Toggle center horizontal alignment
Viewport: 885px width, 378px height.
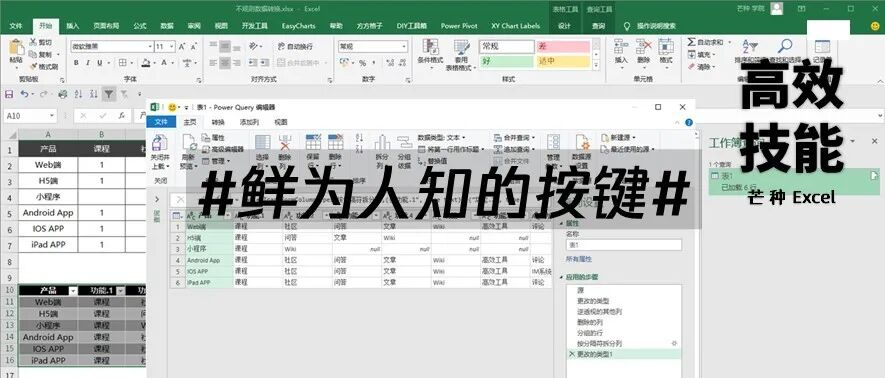coord(225,63)
